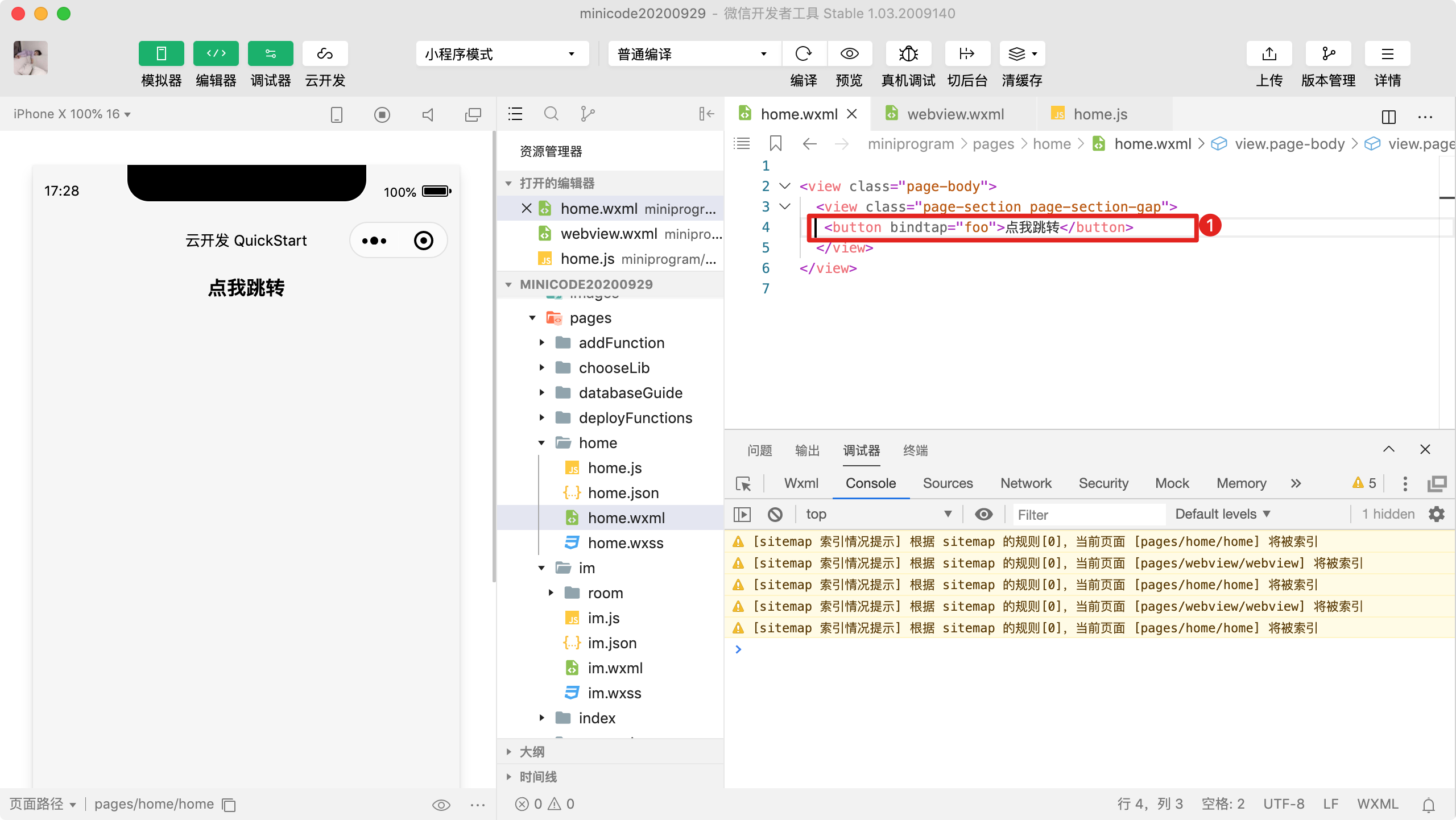Open the explorer search icon

[x=551, y=114]
